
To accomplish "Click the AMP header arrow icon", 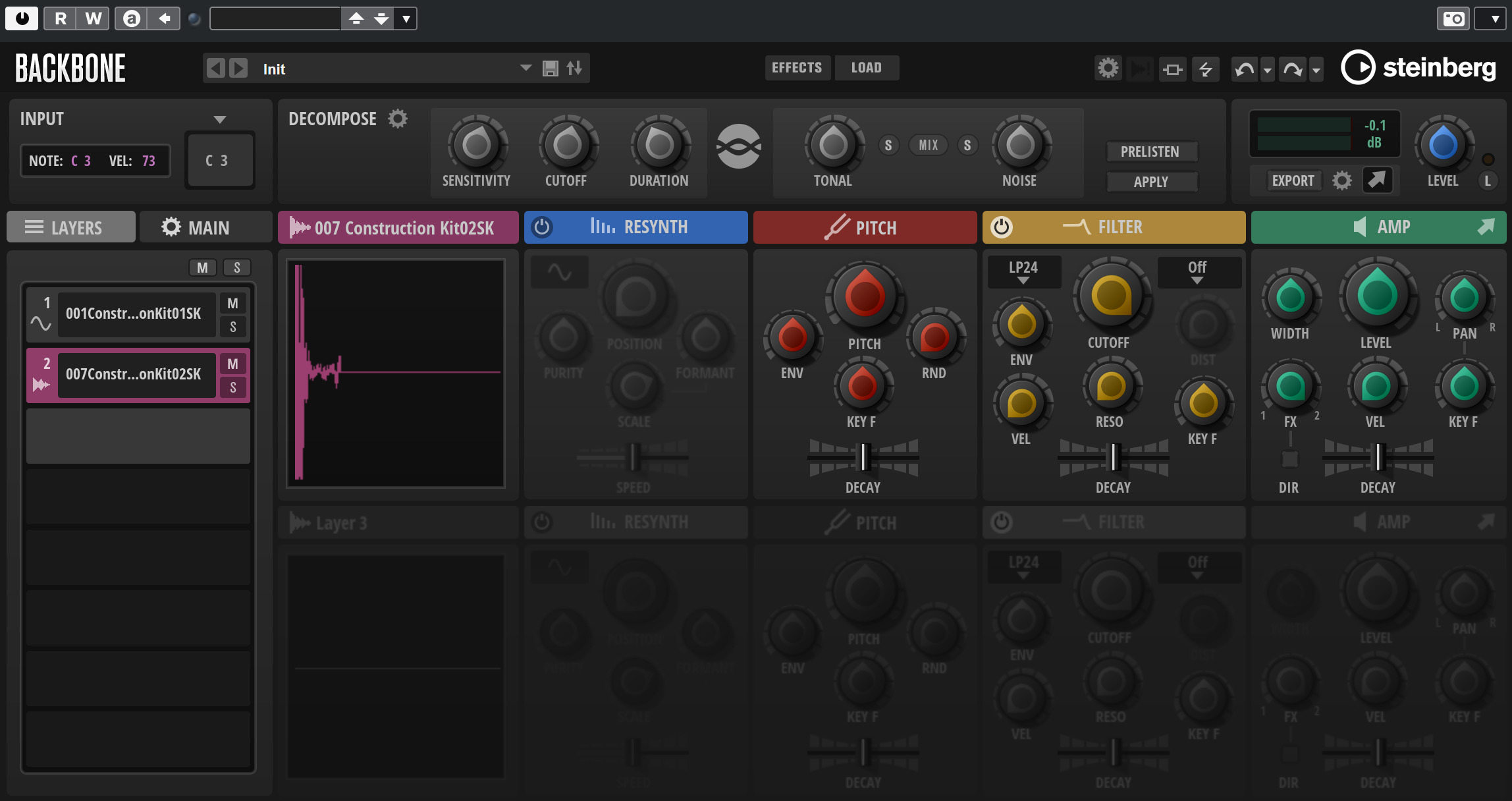I will coord(1486,227).
